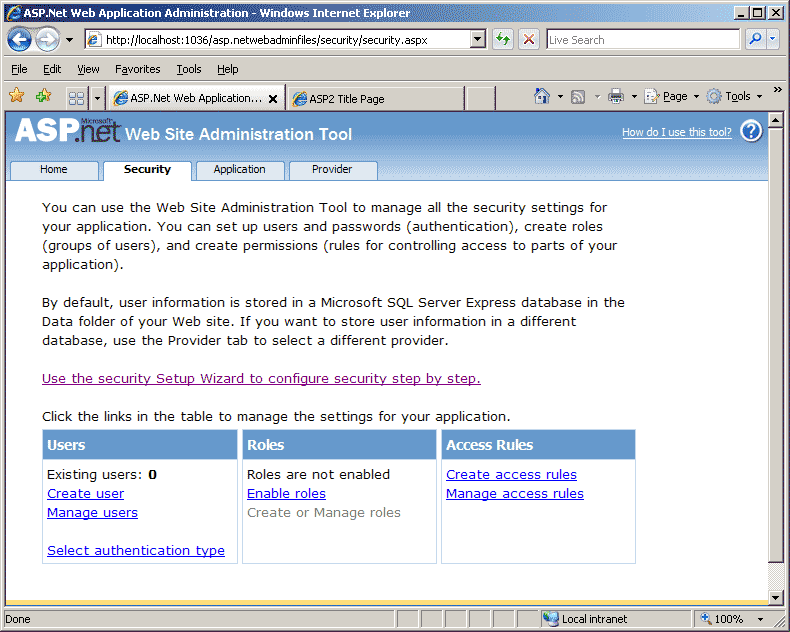
Task: Click the Refresh page icon
Action: pos(503,39)
